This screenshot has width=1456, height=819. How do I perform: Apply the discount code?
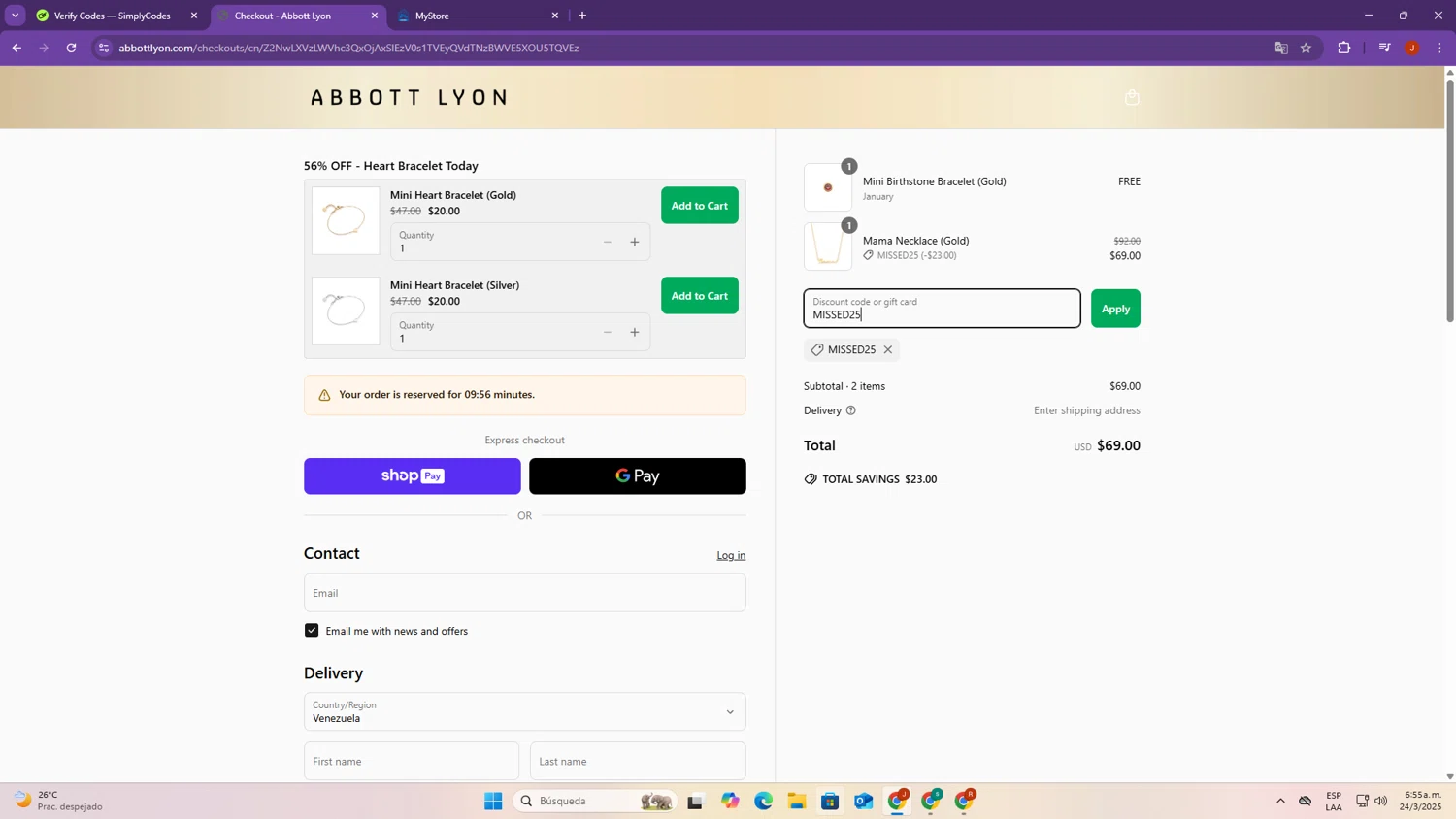pyautogui.click(x=1115, y=309)
